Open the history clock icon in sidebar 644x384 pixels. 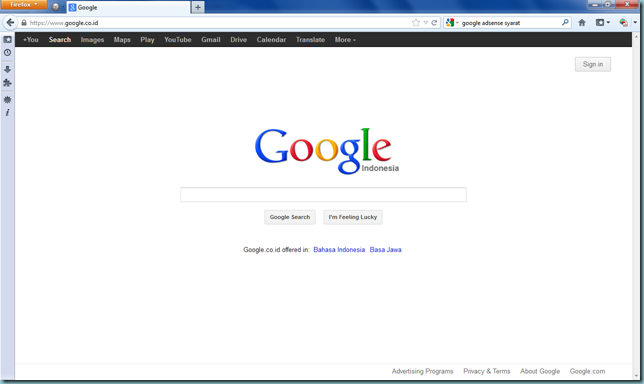pos(7,53)
